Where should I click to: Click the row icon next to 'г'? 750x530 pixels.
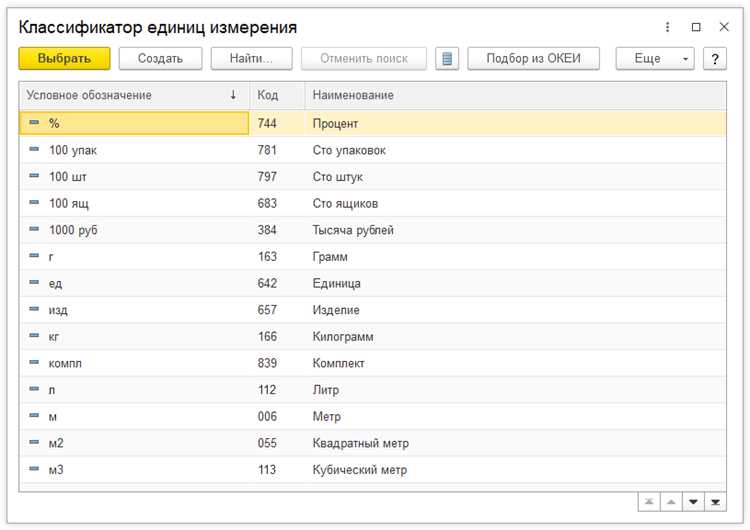coord(34,255)
